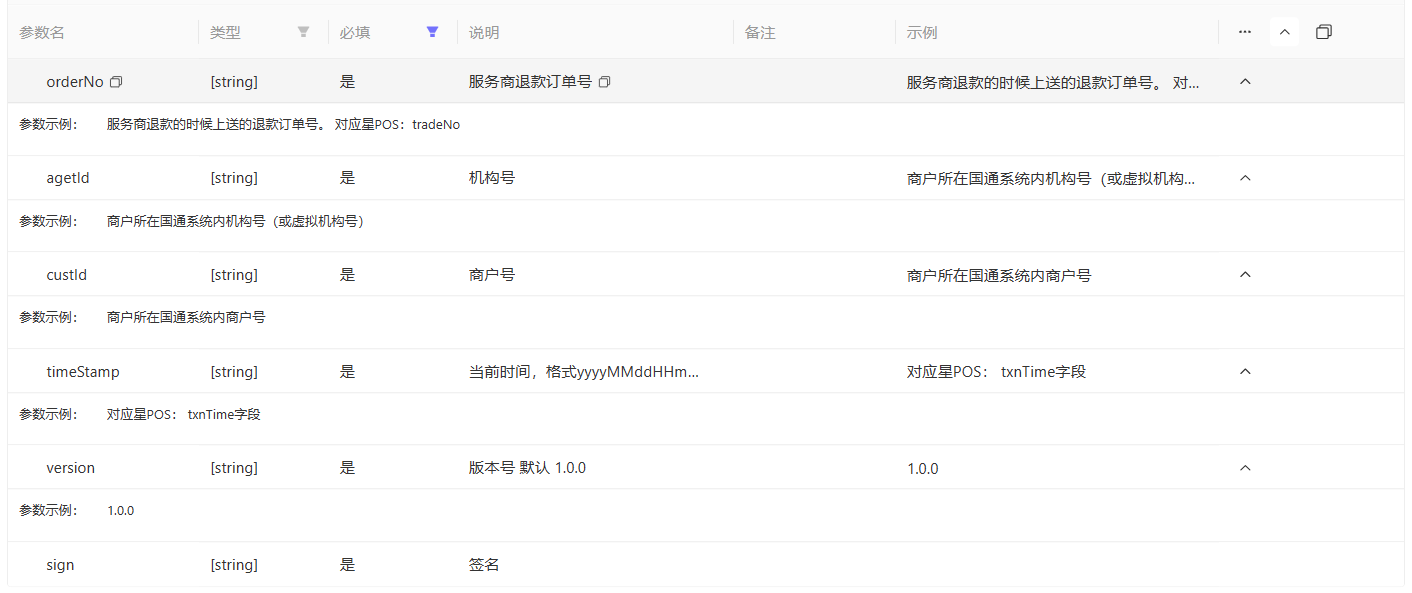The image size is (1412, 593).
Task: Copy the 服务商退款订单号 description text
Action: (604, 82)
